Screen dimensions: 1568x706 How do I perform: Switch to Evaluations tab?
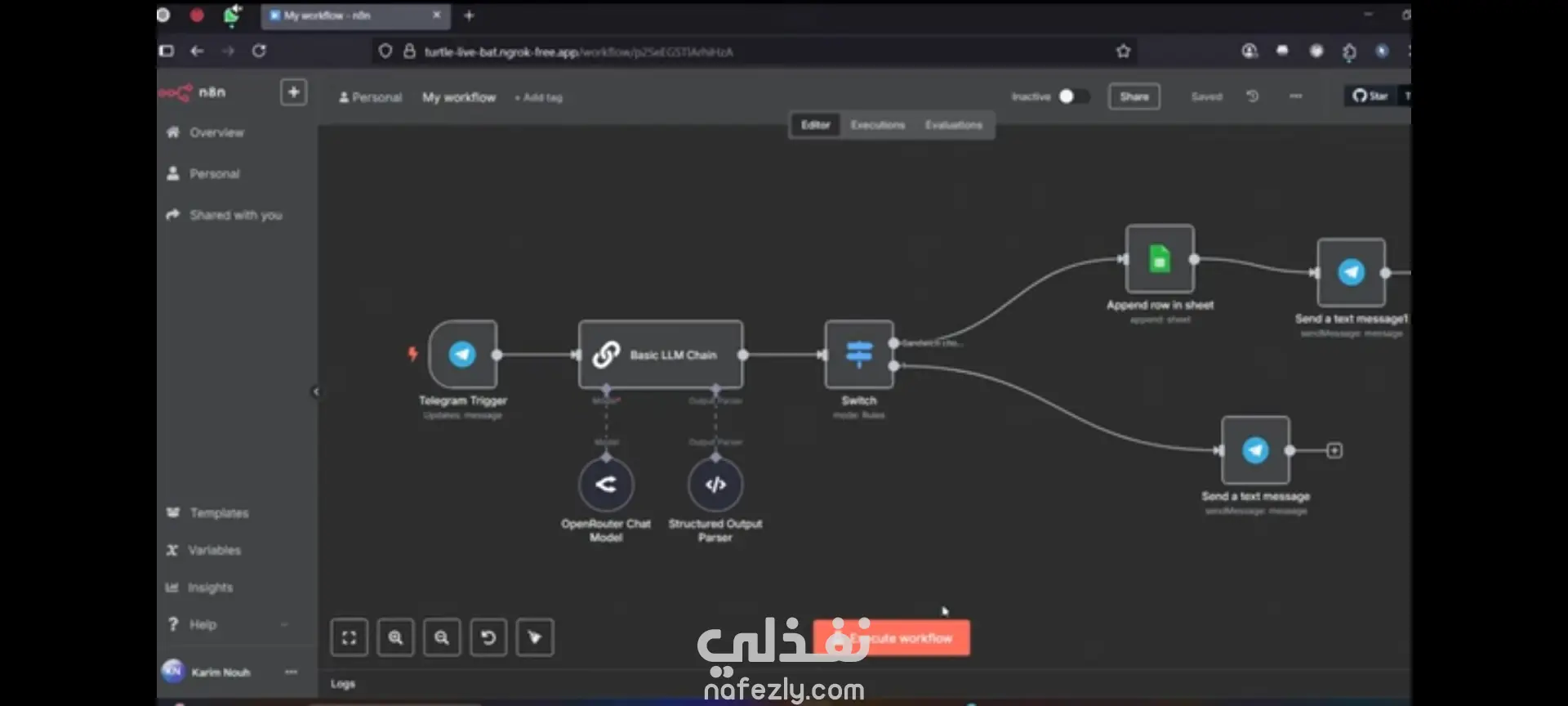(x=954, y=125)
